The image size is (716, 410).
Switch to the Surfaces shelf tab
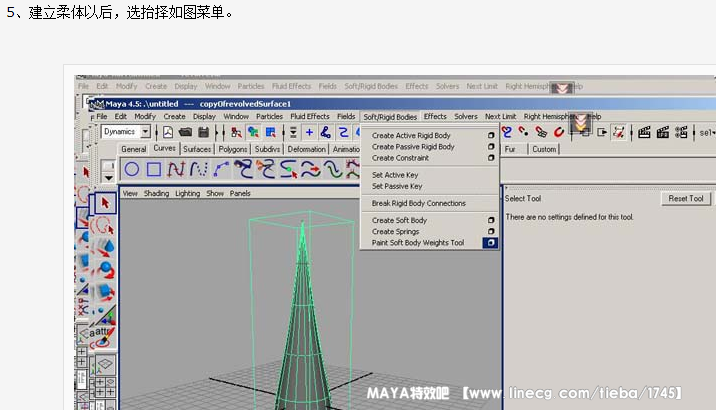(197, 149)
